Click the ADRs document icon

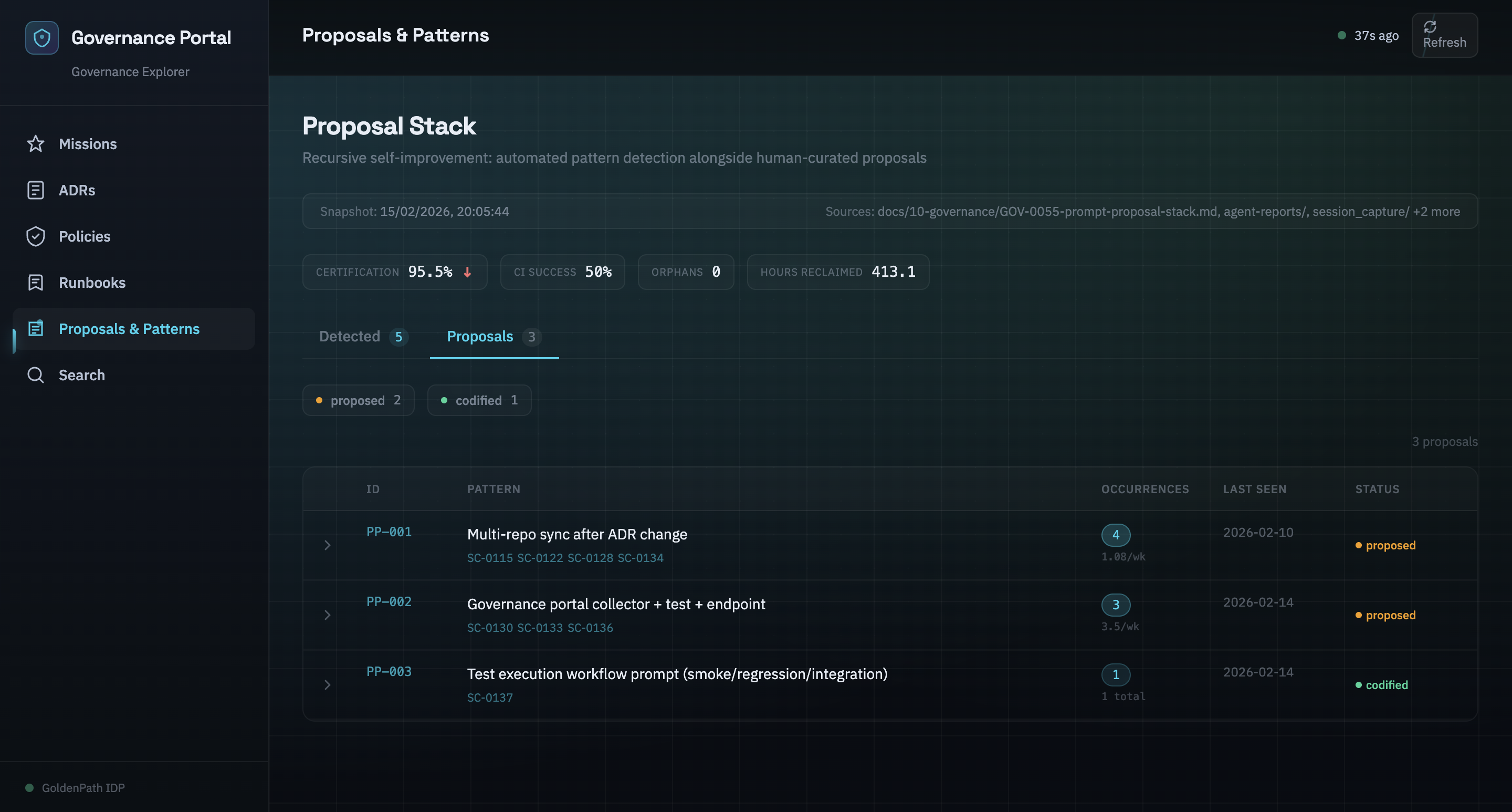click(x=36, y=190)
